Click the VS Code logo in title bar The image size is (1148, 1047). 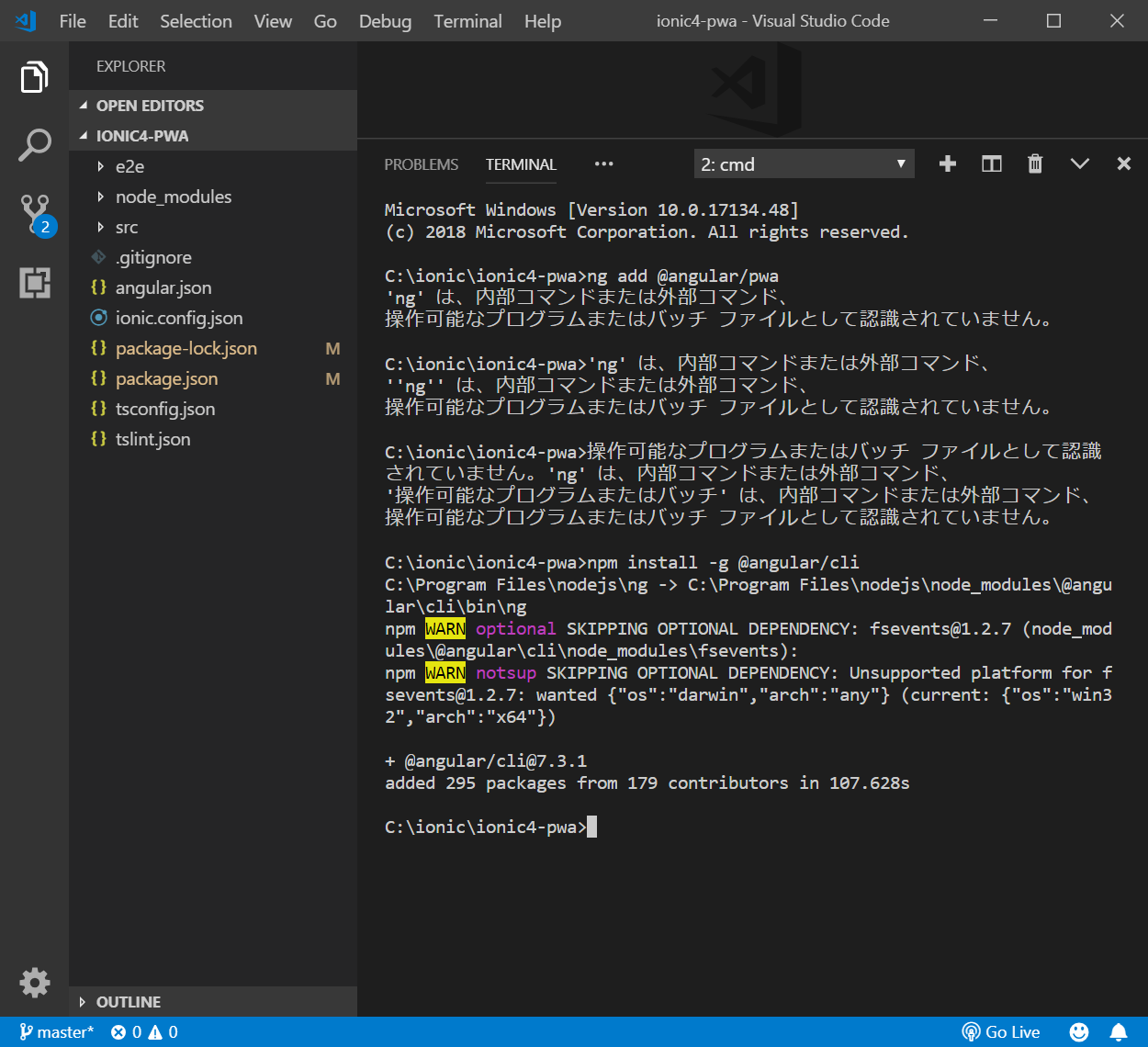tap(26, 21)
